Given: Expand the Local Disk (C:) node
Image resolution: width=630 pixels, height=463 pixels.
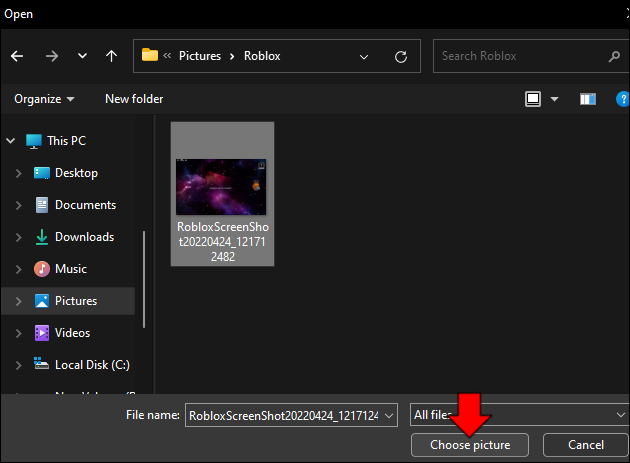Looking at the screenshot, I should (18, 365).
